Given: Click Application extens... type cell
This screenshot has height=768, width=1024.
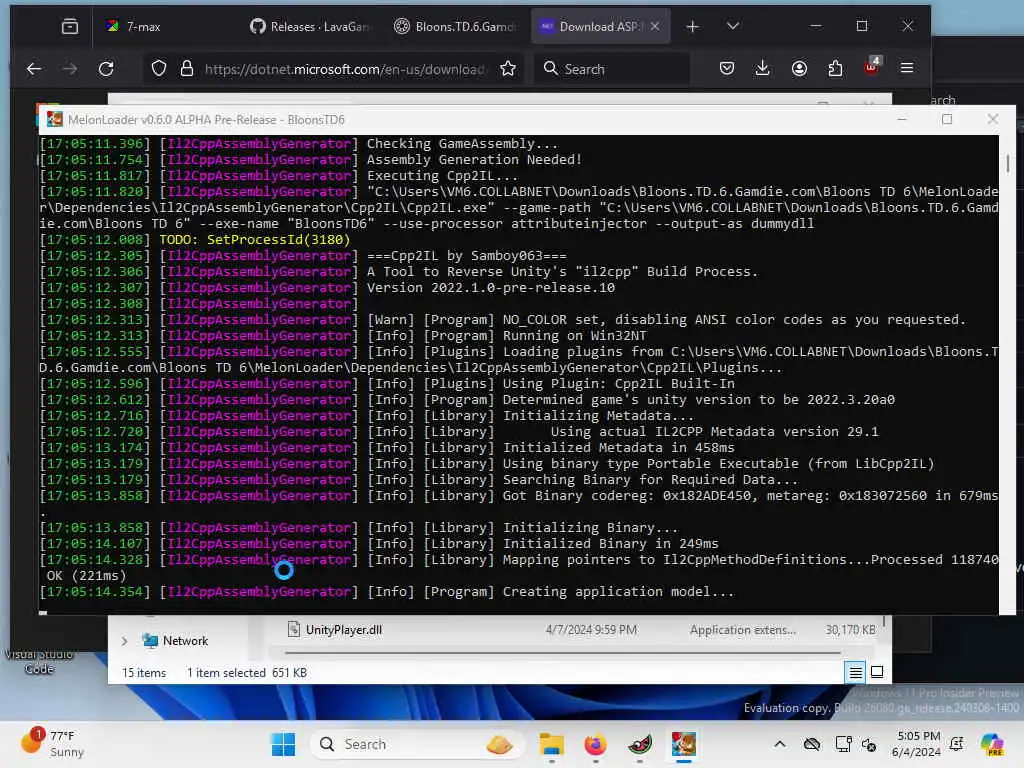Looking at the screenshot, I should [743, 630].
